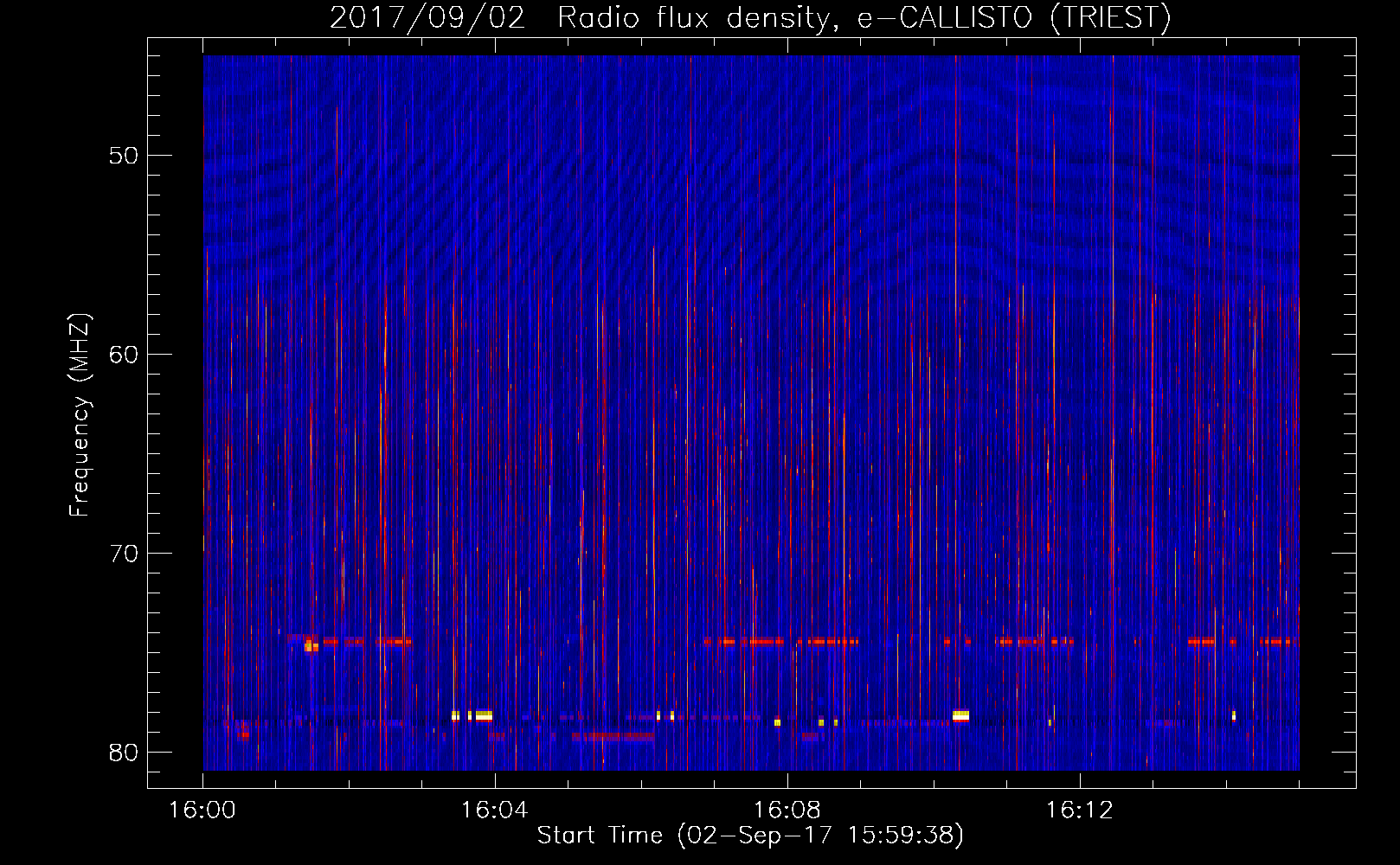1400x865 pixels.
Task: Click the y-axis tick label '70'
Action: click(125, 554)
